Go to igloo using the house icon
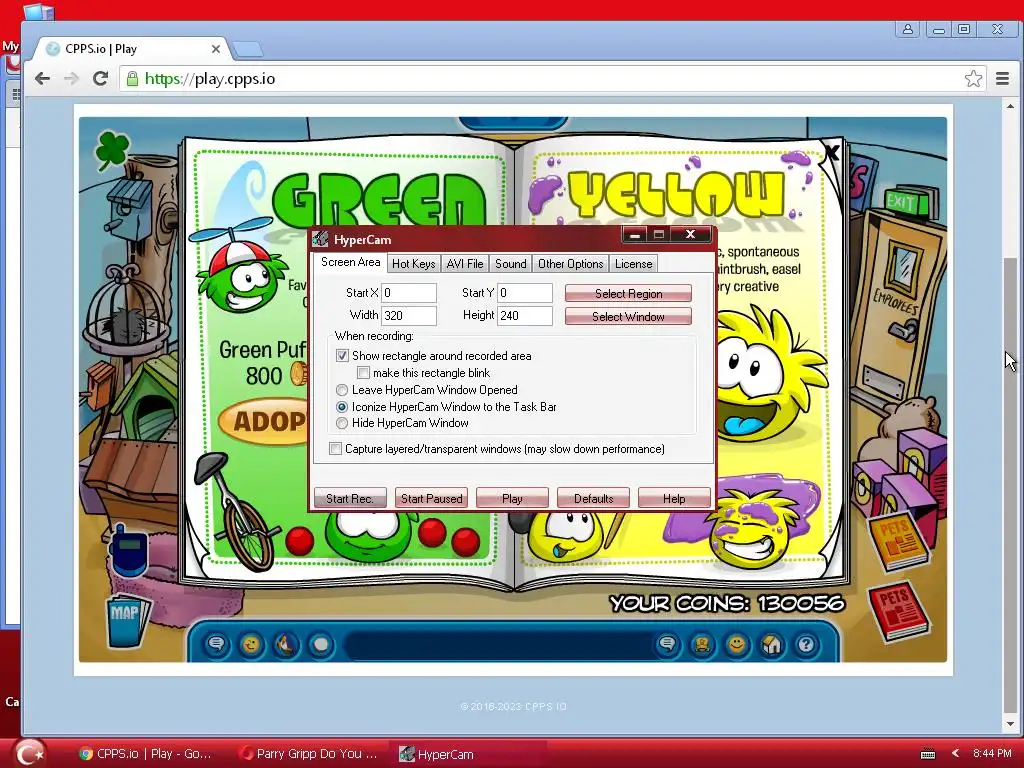 [771, 645]
